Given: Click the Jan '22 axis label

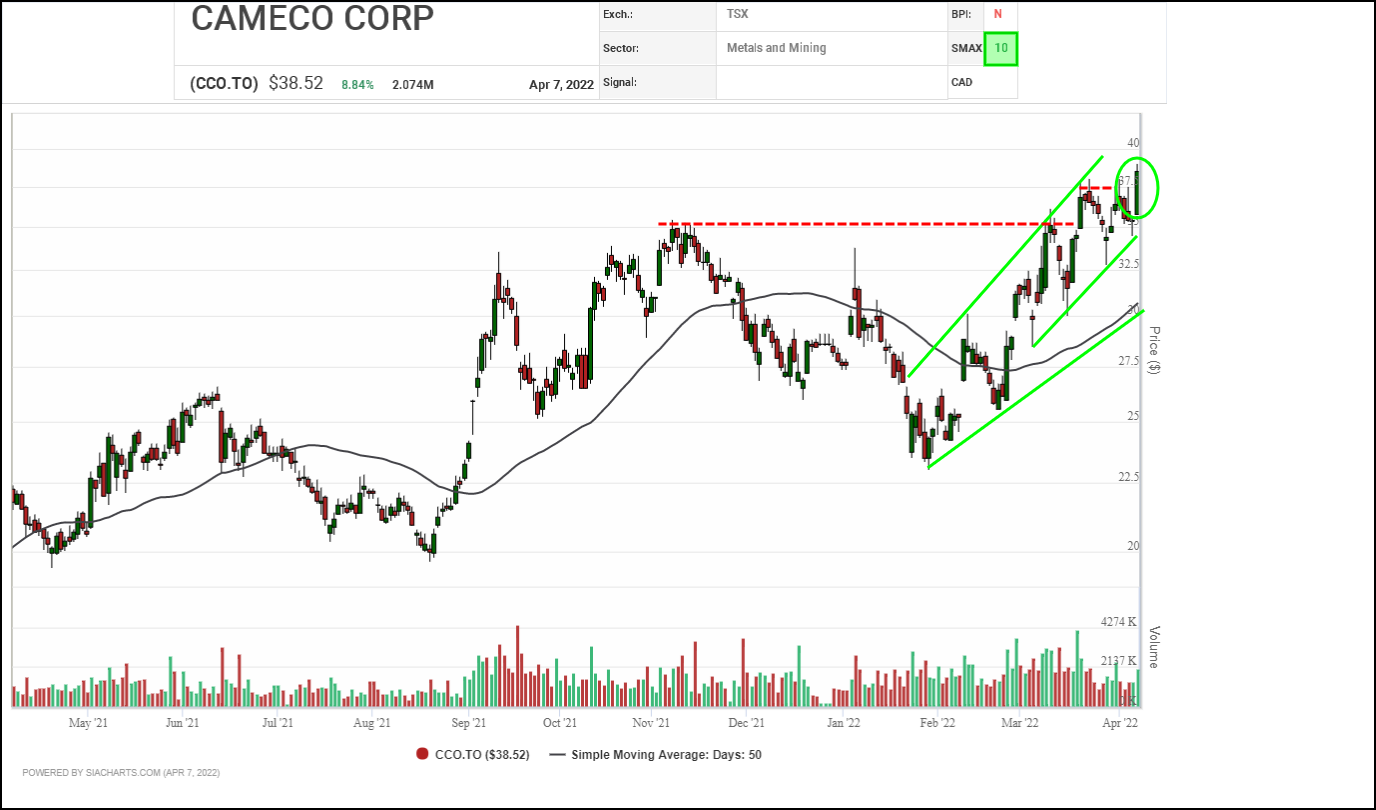Looking at the screenshot, I should (844, 722).
